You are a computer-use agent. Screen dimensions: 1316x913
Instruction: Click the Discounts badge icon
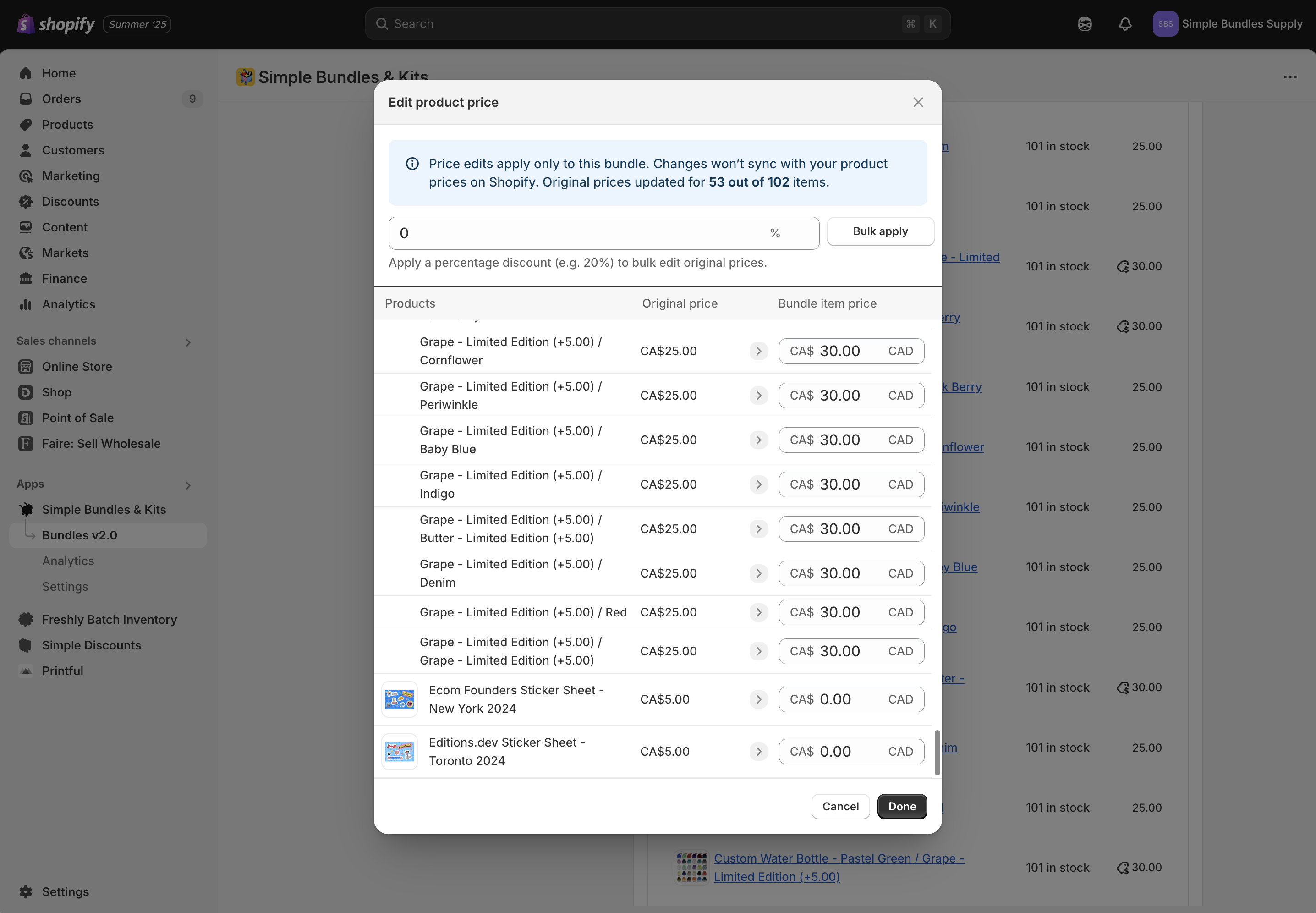coord(26,202)
